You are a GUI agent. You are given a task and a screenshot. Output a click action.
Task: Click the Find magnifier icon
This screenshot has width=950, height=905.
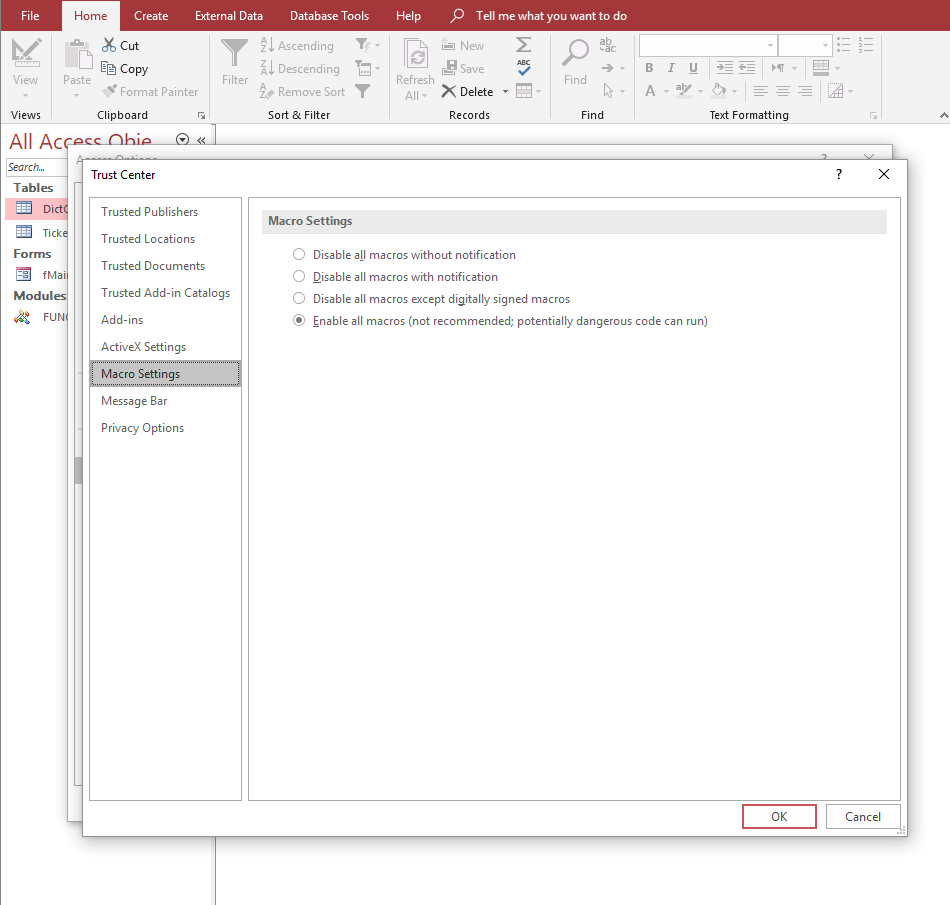[x=575, y=53]
